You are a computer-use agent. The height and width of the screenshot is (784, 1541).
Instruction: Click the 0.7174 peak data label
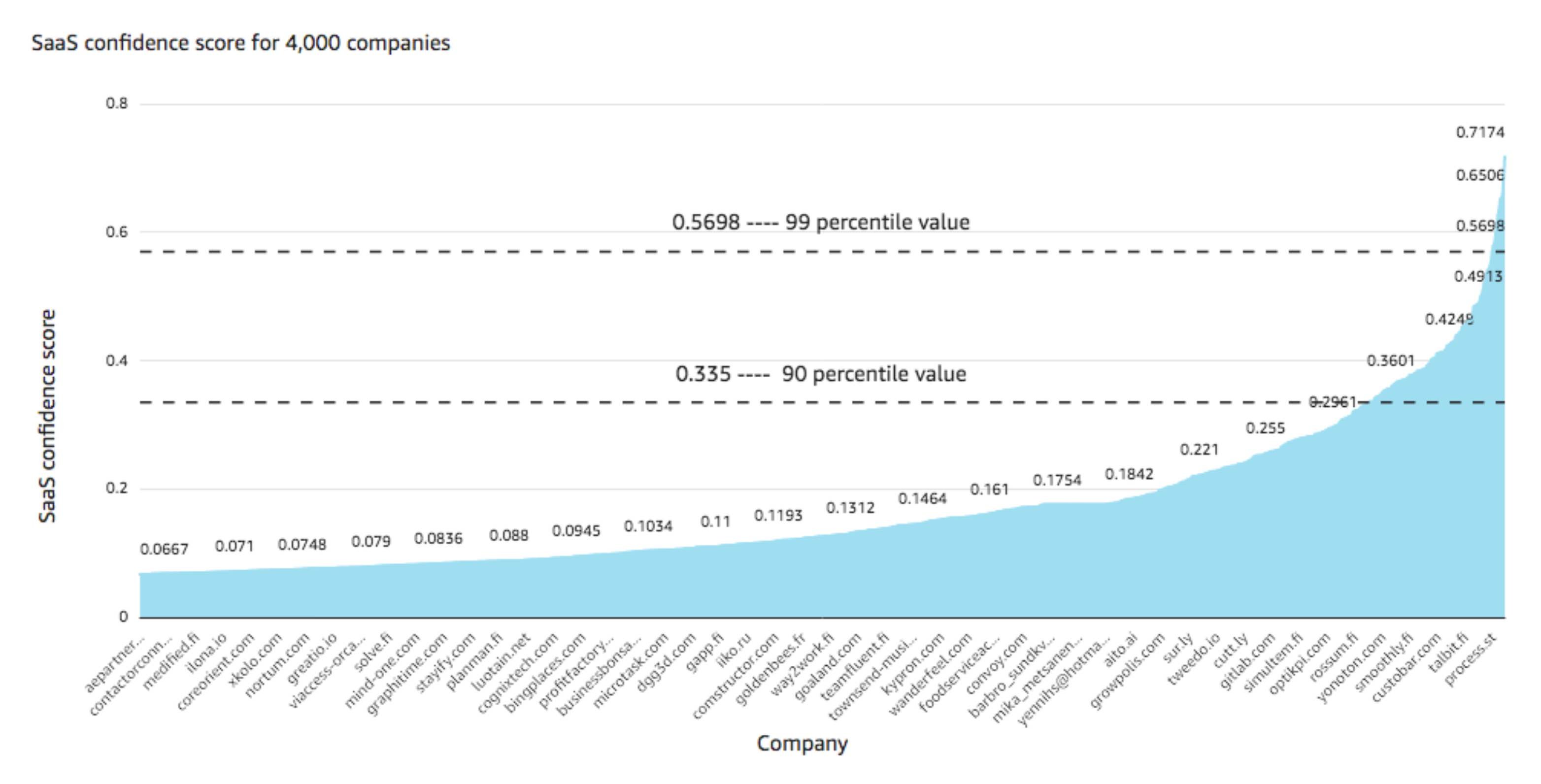(1479, 133)
